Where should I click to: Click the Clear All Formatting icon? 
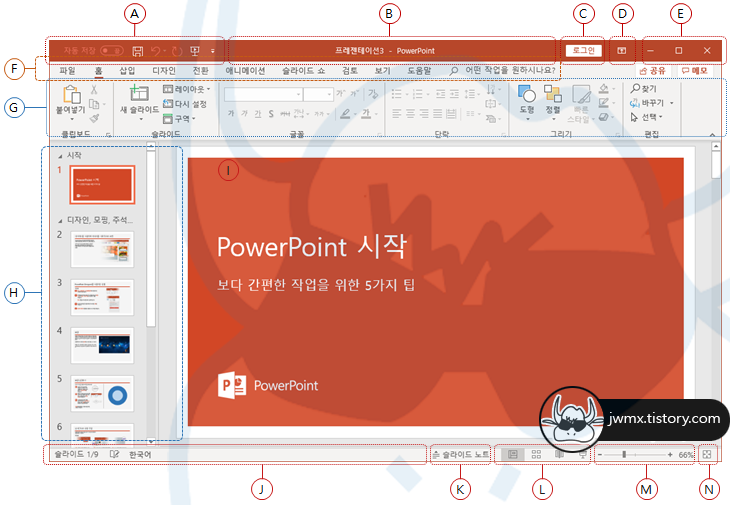click(373, 94)
